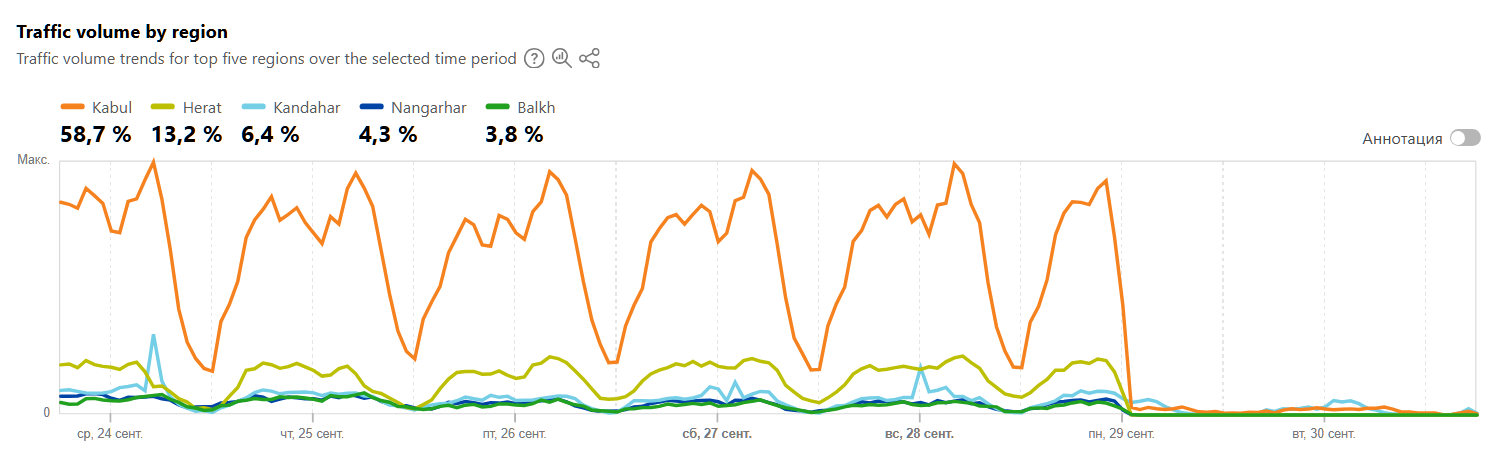The width and height of the screenshot is (1493, 454).
Task: Select the вс, 28 сент. axis label
Action: pos(919,434)
